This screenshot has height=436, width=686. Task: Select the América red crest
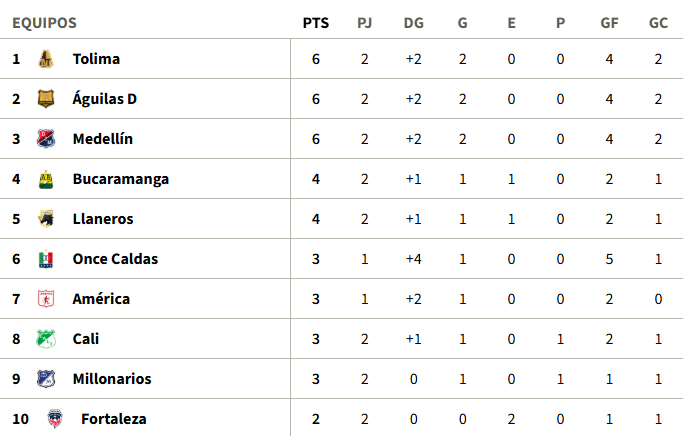(x=46, y=299)
